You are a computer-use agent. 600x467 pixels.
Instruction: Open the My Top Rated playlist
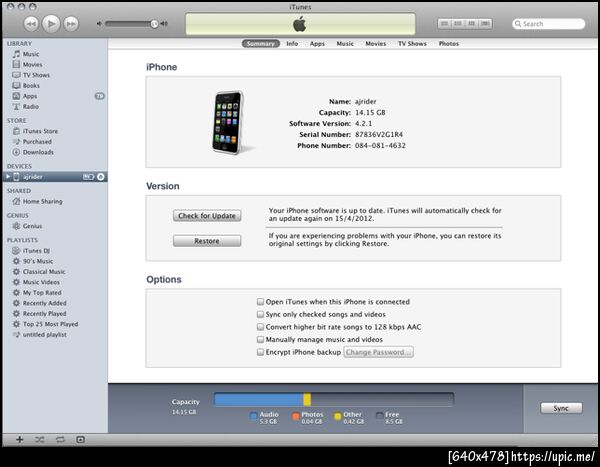(x=37, y=292)
